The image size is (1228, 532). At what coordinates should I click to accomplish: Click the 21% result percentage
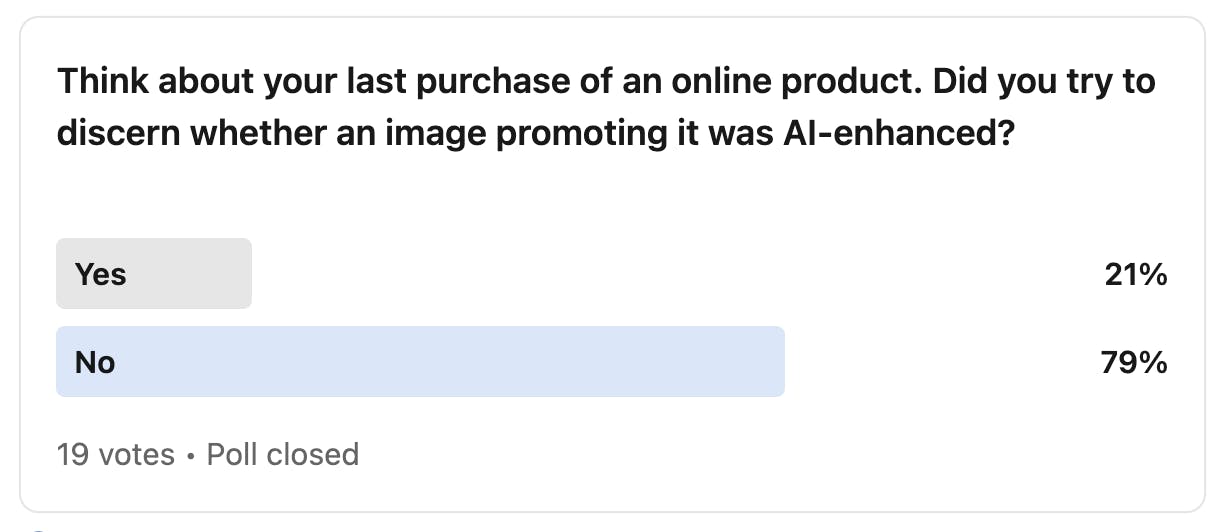click(1136, 274)
